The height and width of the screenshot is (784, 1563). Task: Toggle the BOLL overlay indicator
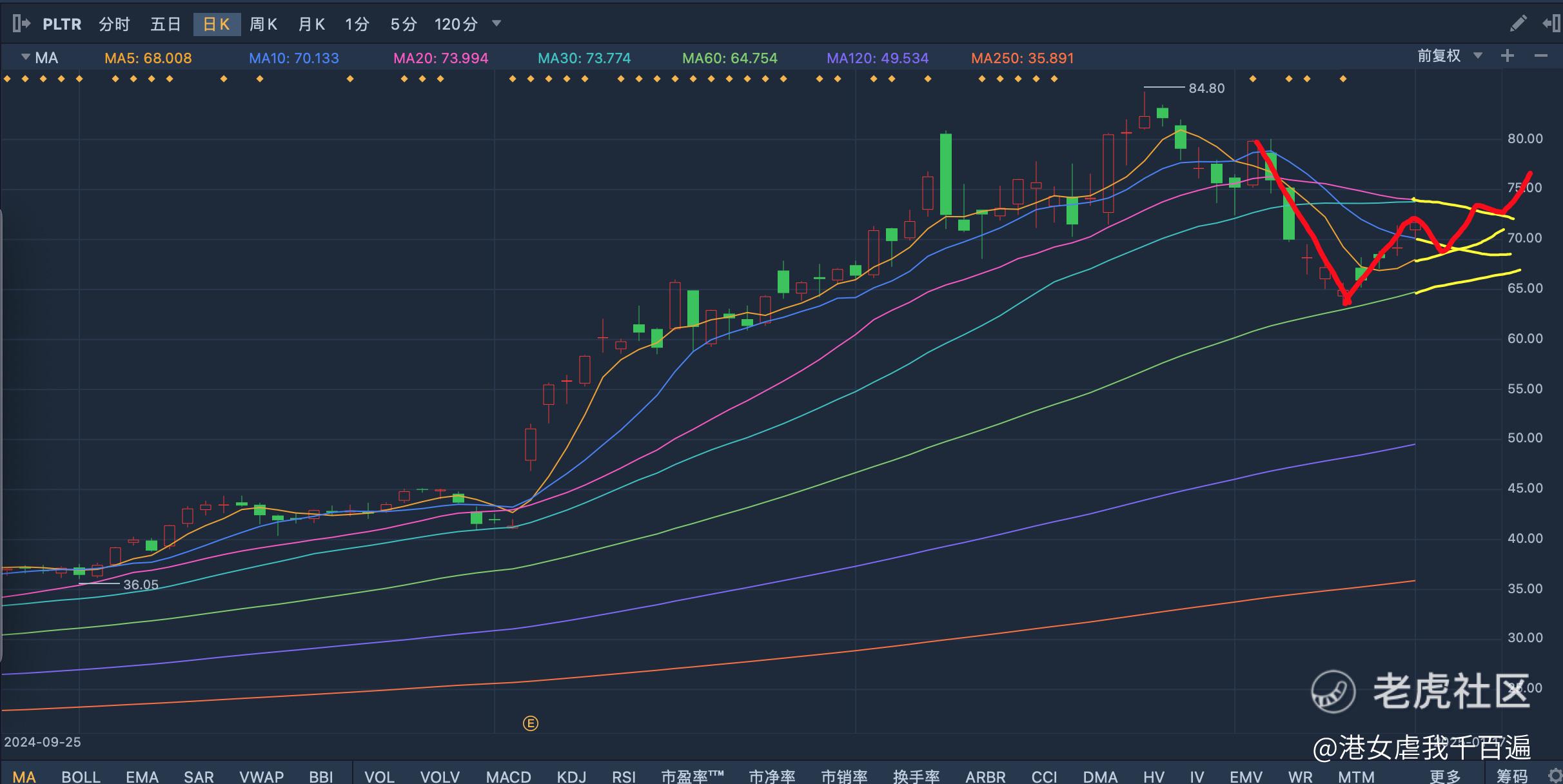tap(81, 776)
